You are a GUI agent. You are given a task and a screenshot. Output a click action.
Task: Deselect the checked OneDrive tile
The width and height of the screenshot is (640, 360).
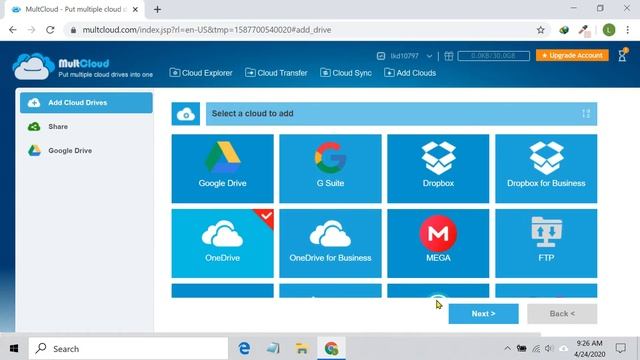pyautogui.click(x=222, y=243)
